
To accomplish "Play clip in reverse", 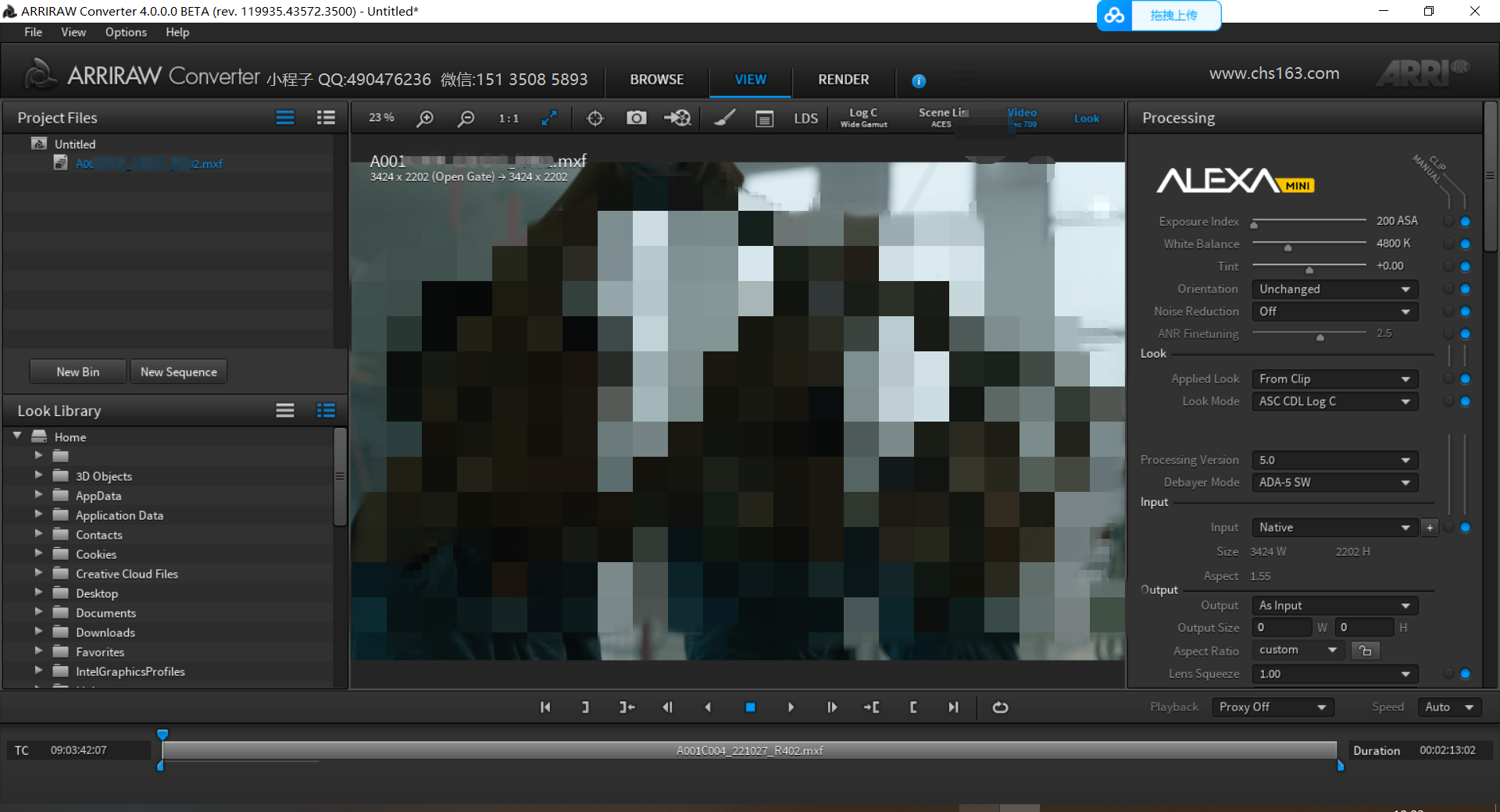I will (x=708, y=707).
